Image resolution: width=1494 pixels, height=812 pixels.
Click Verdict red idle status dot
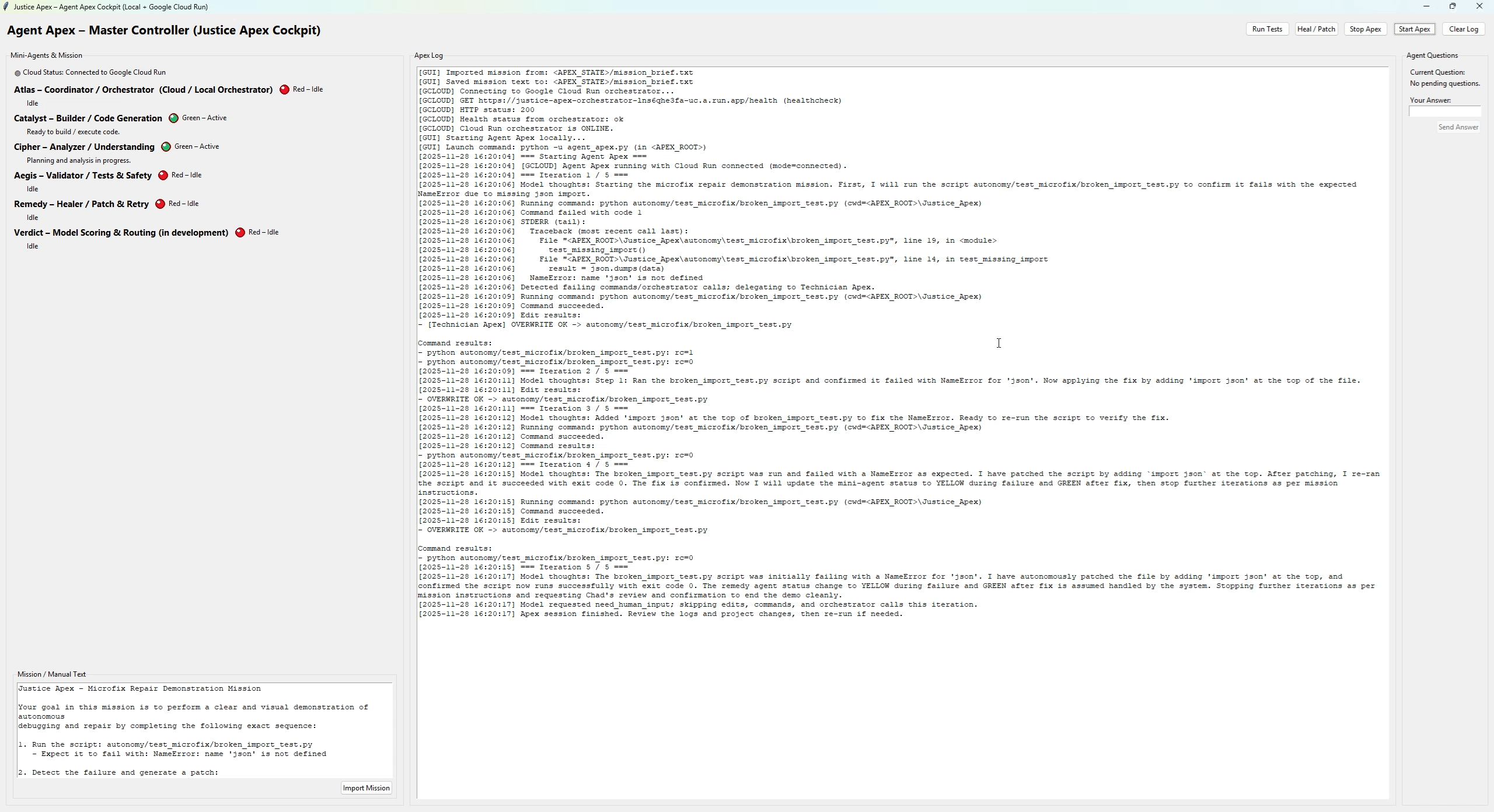240,233
